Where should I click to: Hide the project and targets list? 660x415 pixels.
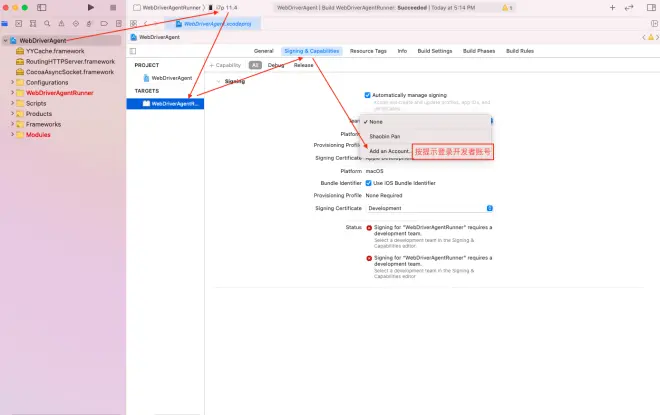tap(133, 51)
